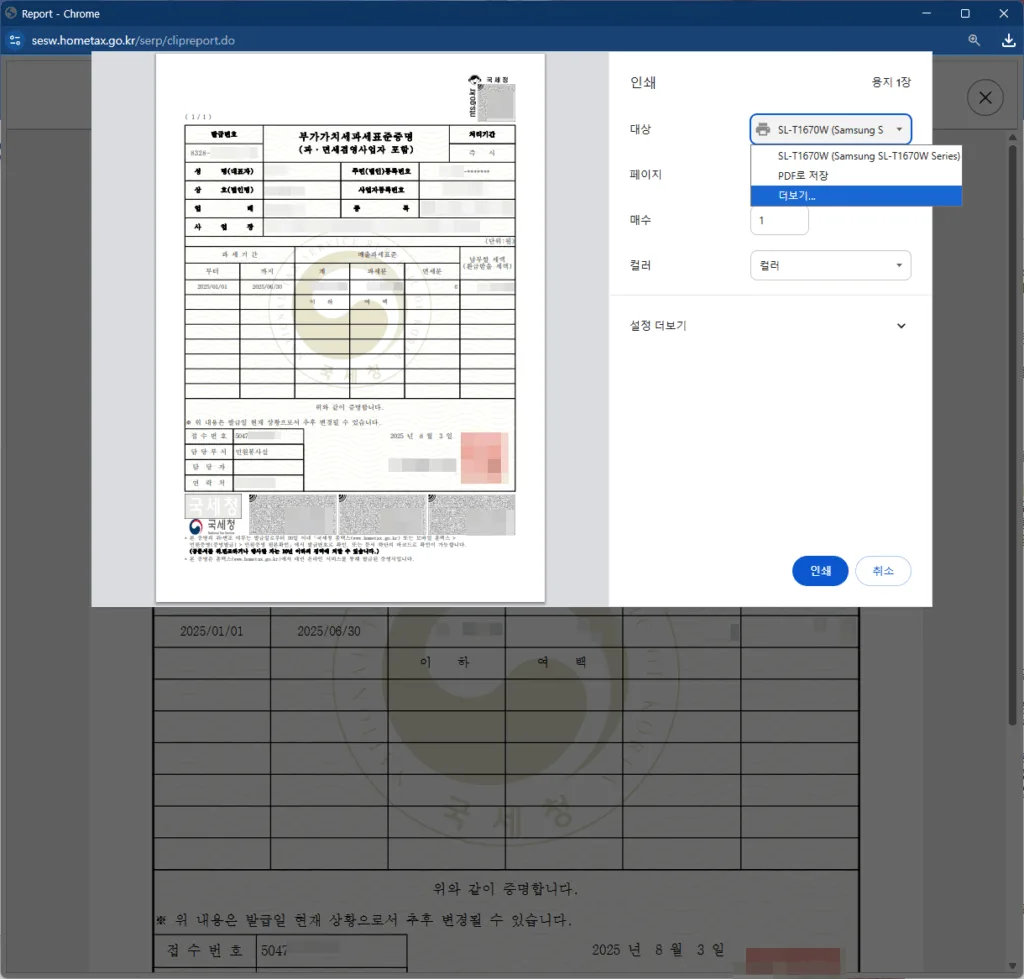1024x979 pixels.
Task: Click the print preview page thumbnail
Action: (350, 328)
